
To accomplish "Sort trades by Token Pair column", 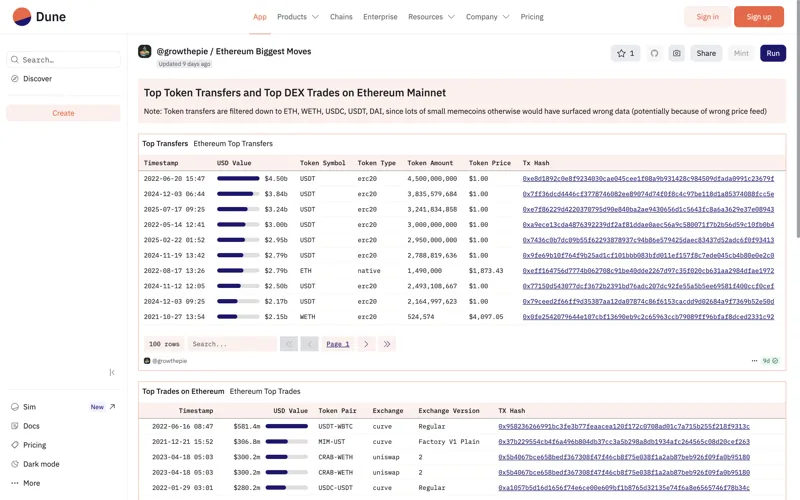I will (337, 411).
